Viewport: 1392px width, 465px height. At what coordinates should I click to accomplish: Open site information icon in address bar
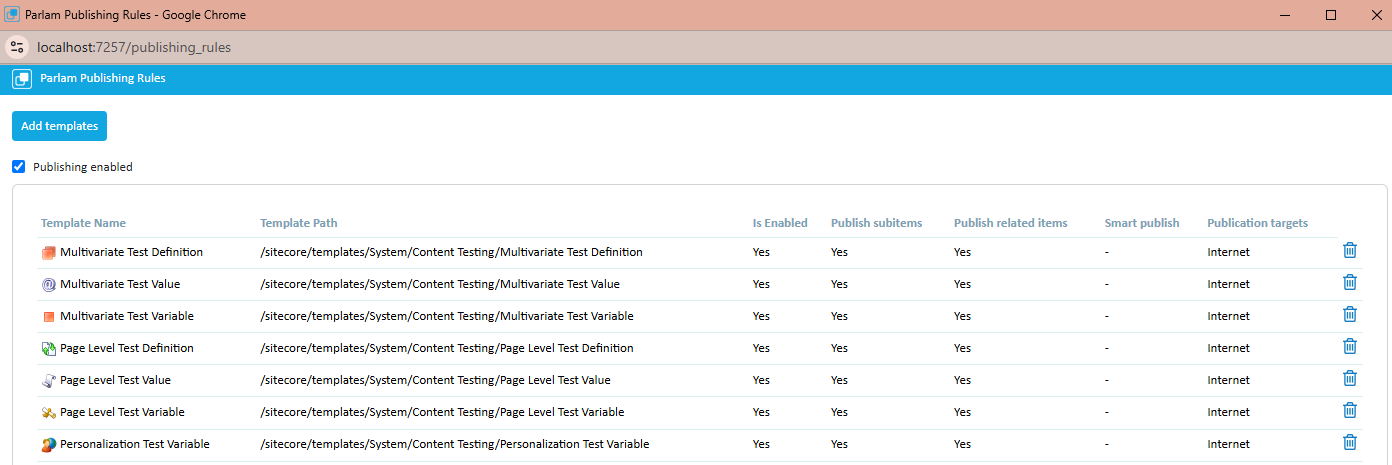(17, 47)
